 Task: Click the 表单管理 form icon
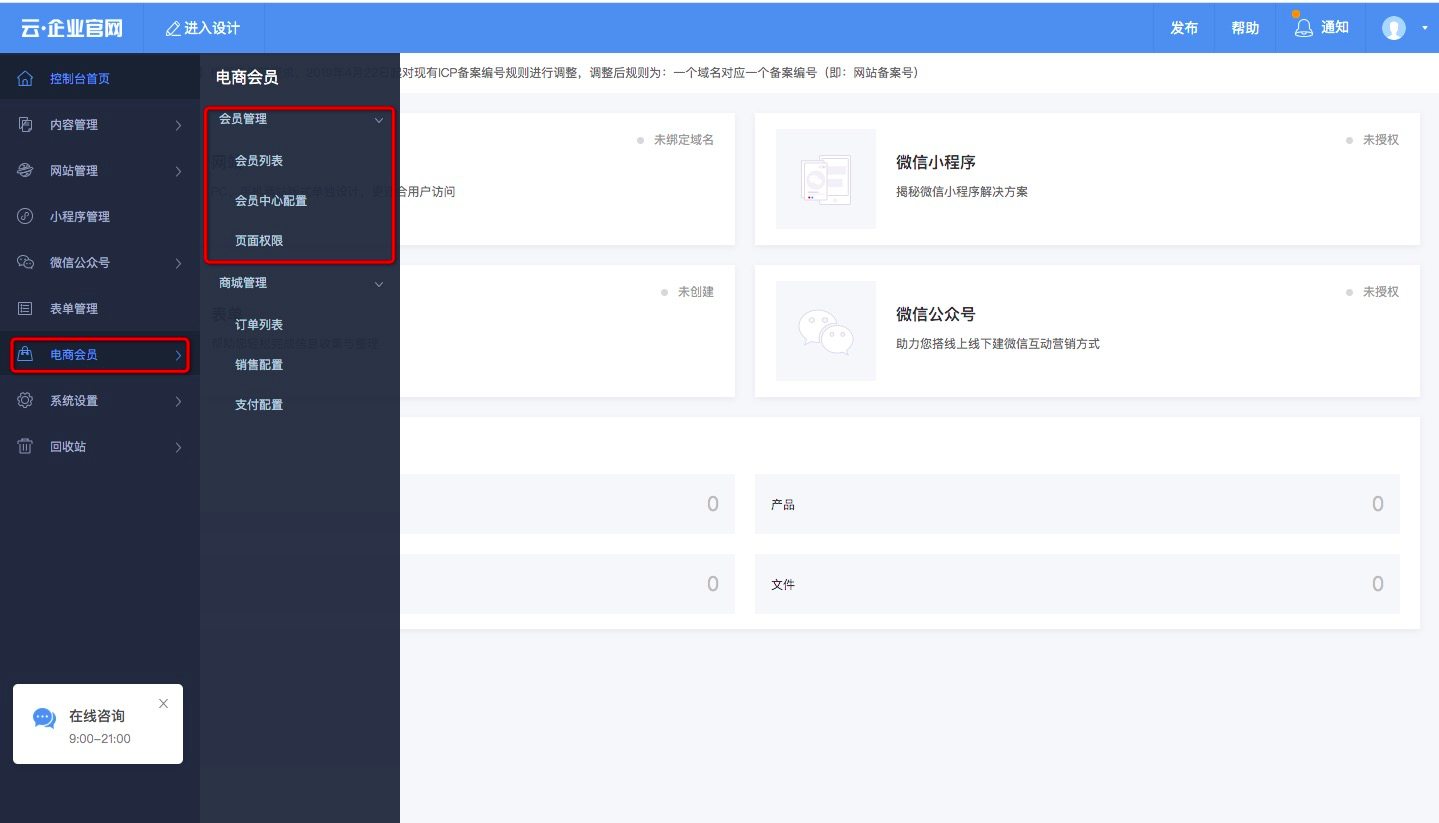coord(26,308)
